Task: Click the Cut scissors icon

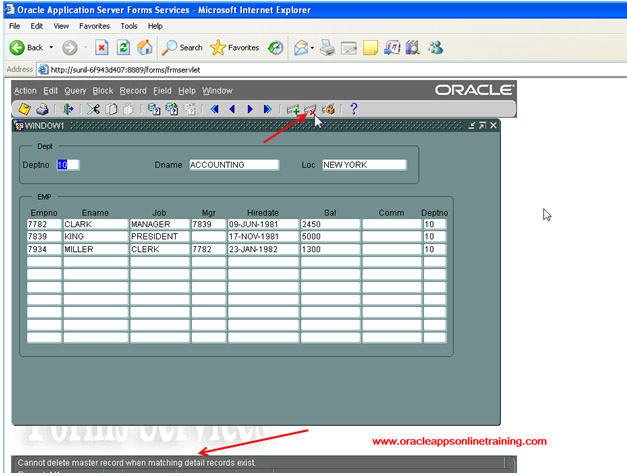Action: click(93, 109)
